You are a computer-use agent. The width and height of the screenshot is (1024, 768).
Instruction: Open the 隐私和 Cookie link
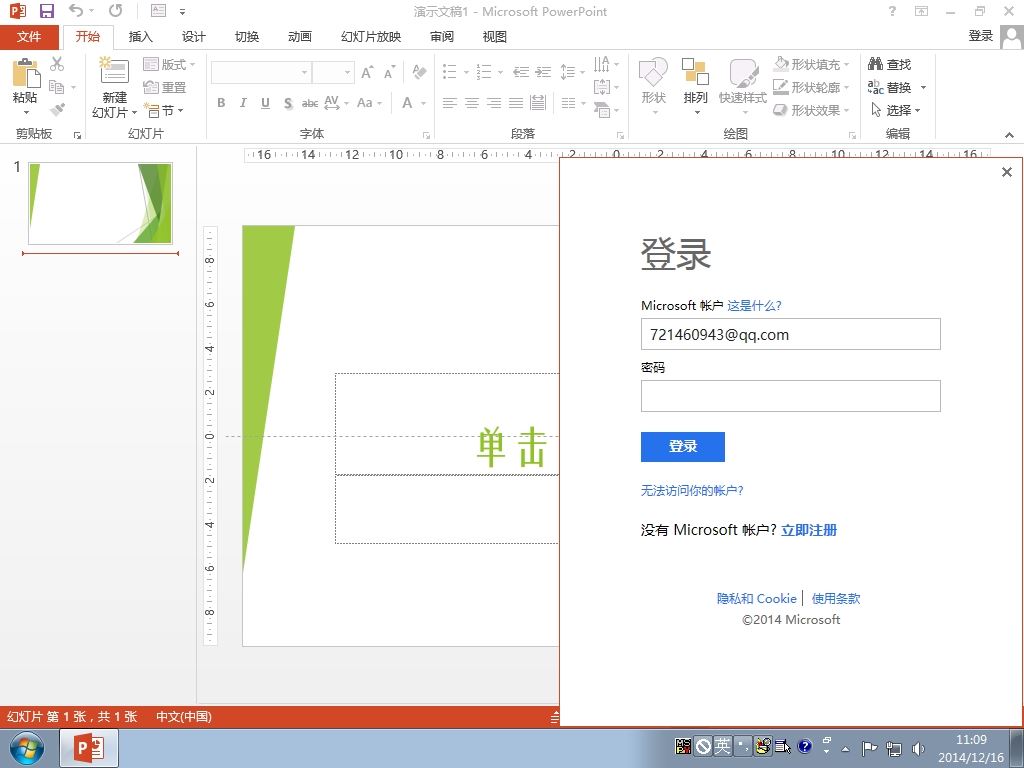tap(757, 598)
